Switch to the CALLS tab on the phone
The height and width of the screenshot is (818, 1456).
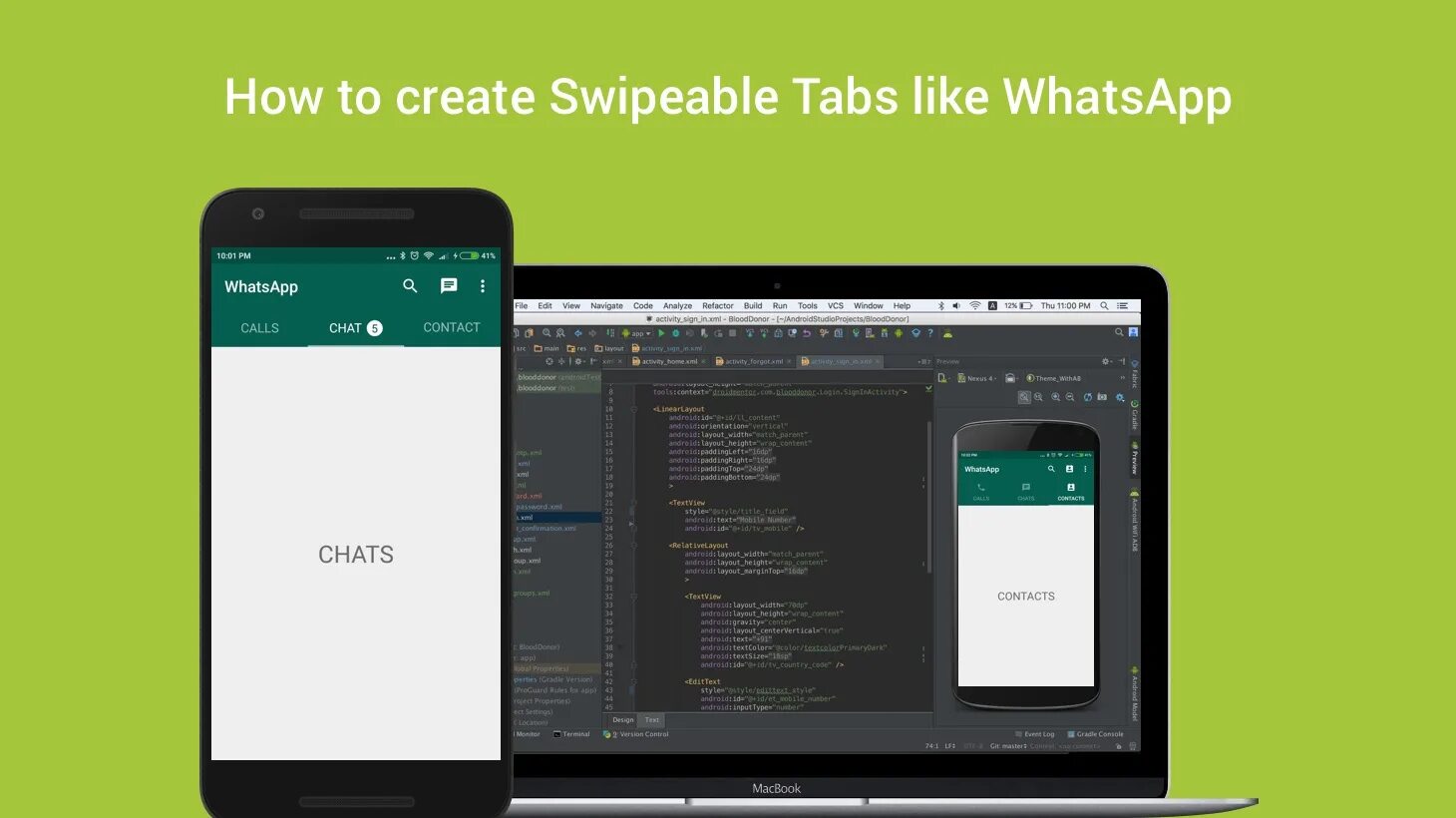(x=259, y=328)
